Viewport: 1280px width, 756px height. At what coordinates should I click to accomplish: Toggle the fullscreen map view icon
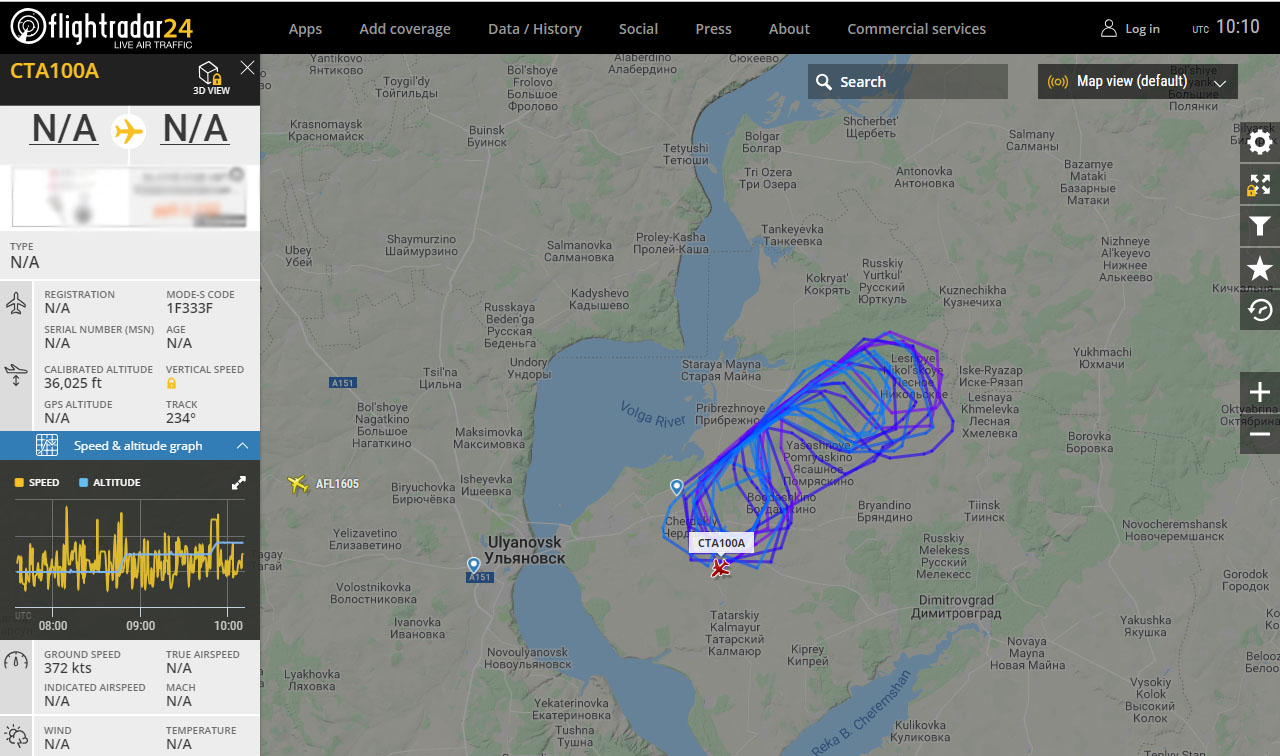(x=1260, y=184)
